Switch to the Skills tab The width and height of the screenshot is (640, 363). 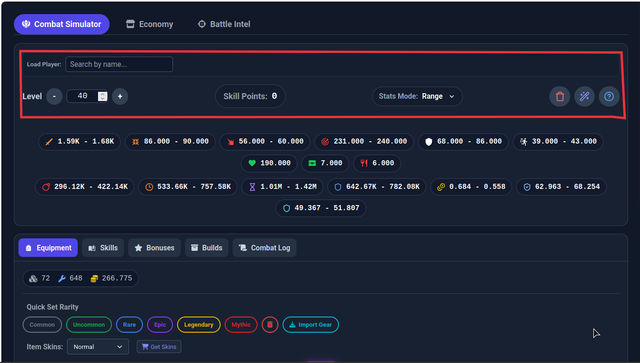pyautogui.click(x=103, y=248)
